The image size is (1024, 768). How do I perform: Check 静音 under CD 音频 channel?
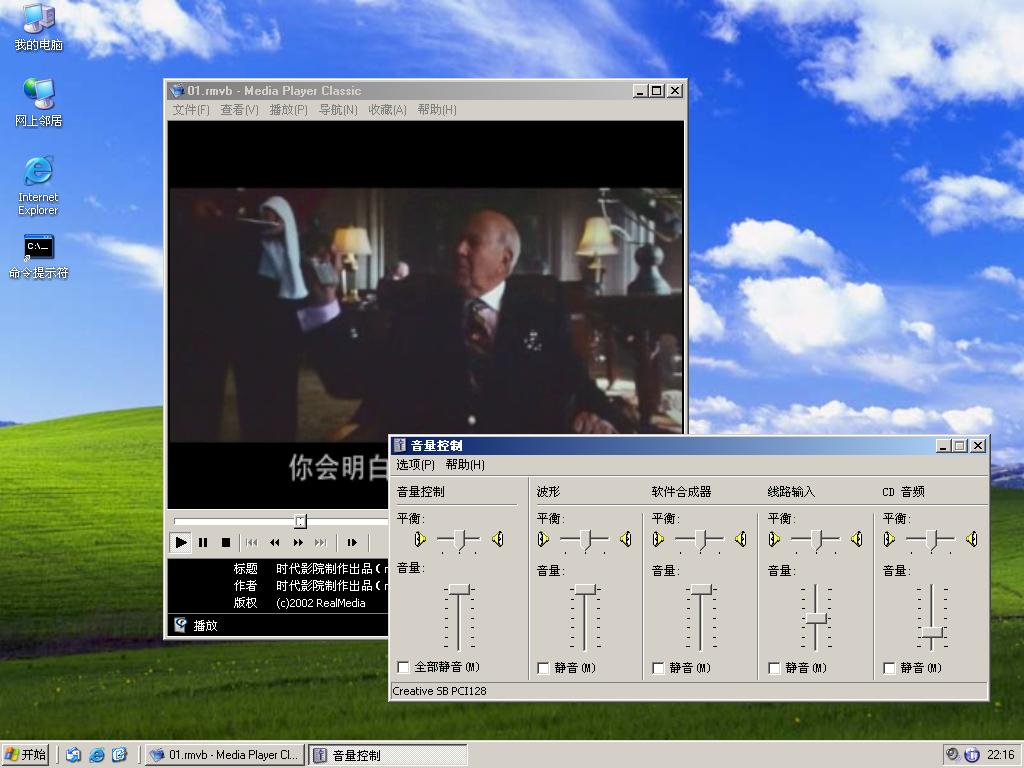click(889, 668)
